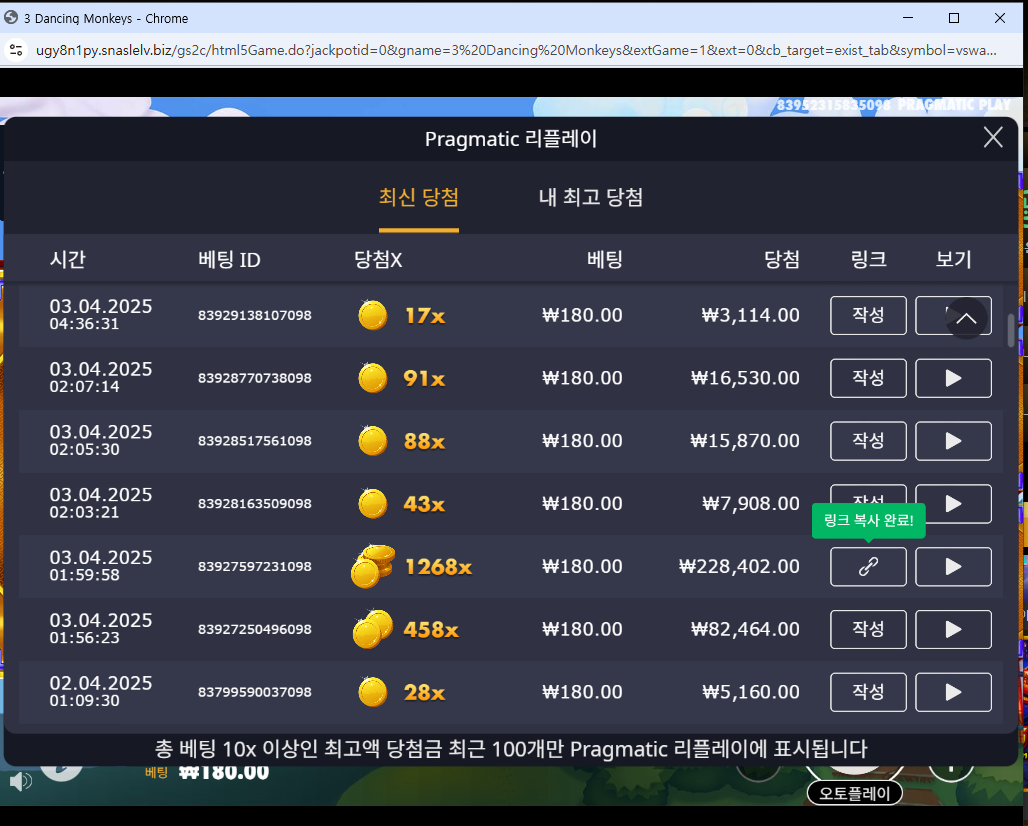Click win amount ₩15,870.00
This screenshot has height=826, width=1028.
click(x=745, y=441)
